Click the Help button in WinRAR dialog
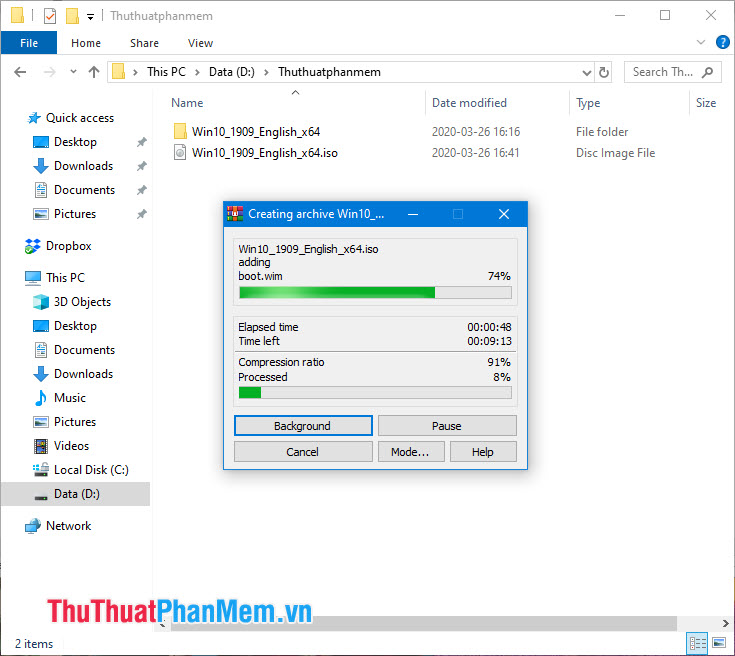The height and width of the screenshot is (656, 735). pos(483,452)
